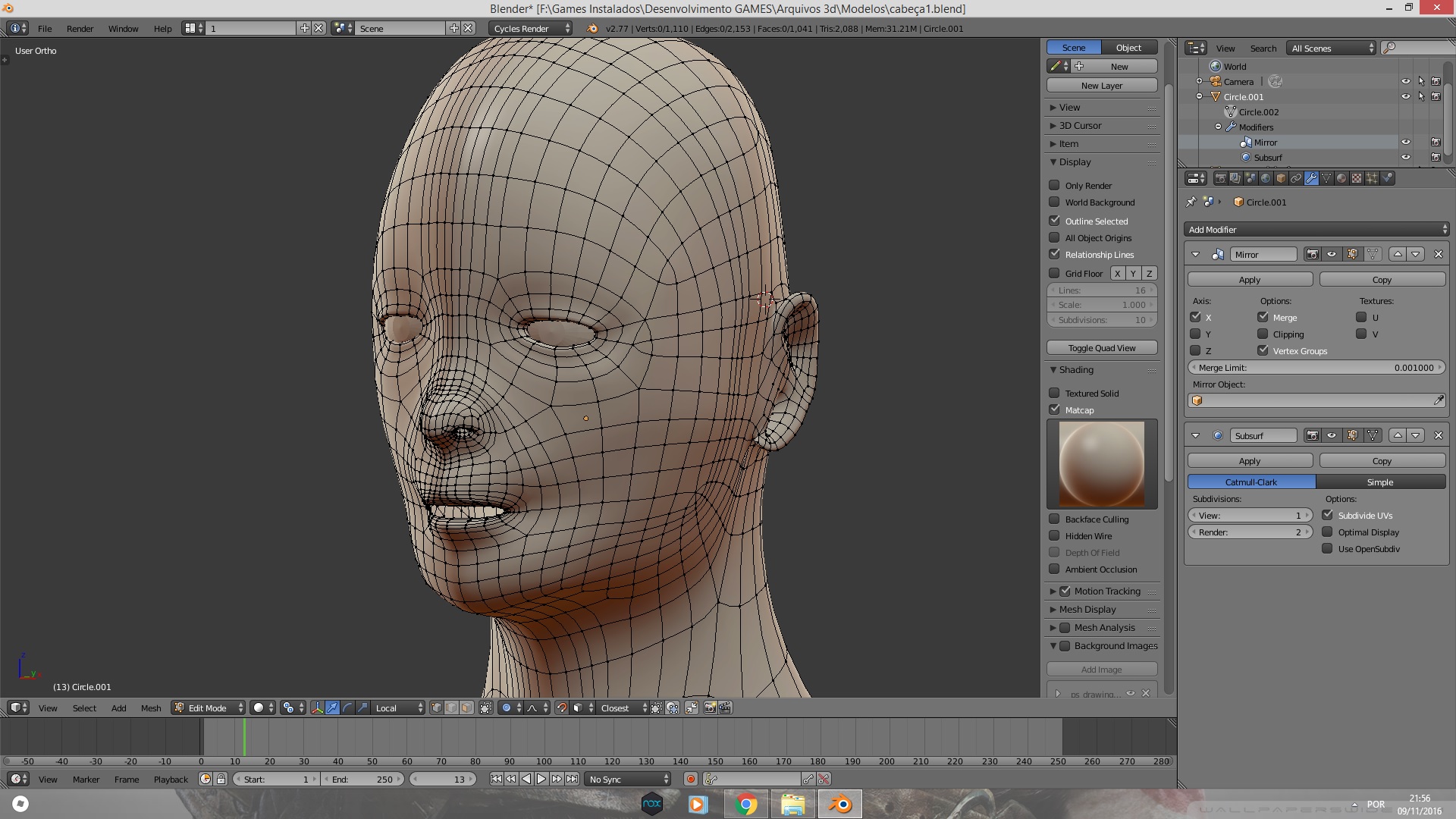Disable Outline Selected checkbox
The image size is (1456, 819).
pos(1054,221)
